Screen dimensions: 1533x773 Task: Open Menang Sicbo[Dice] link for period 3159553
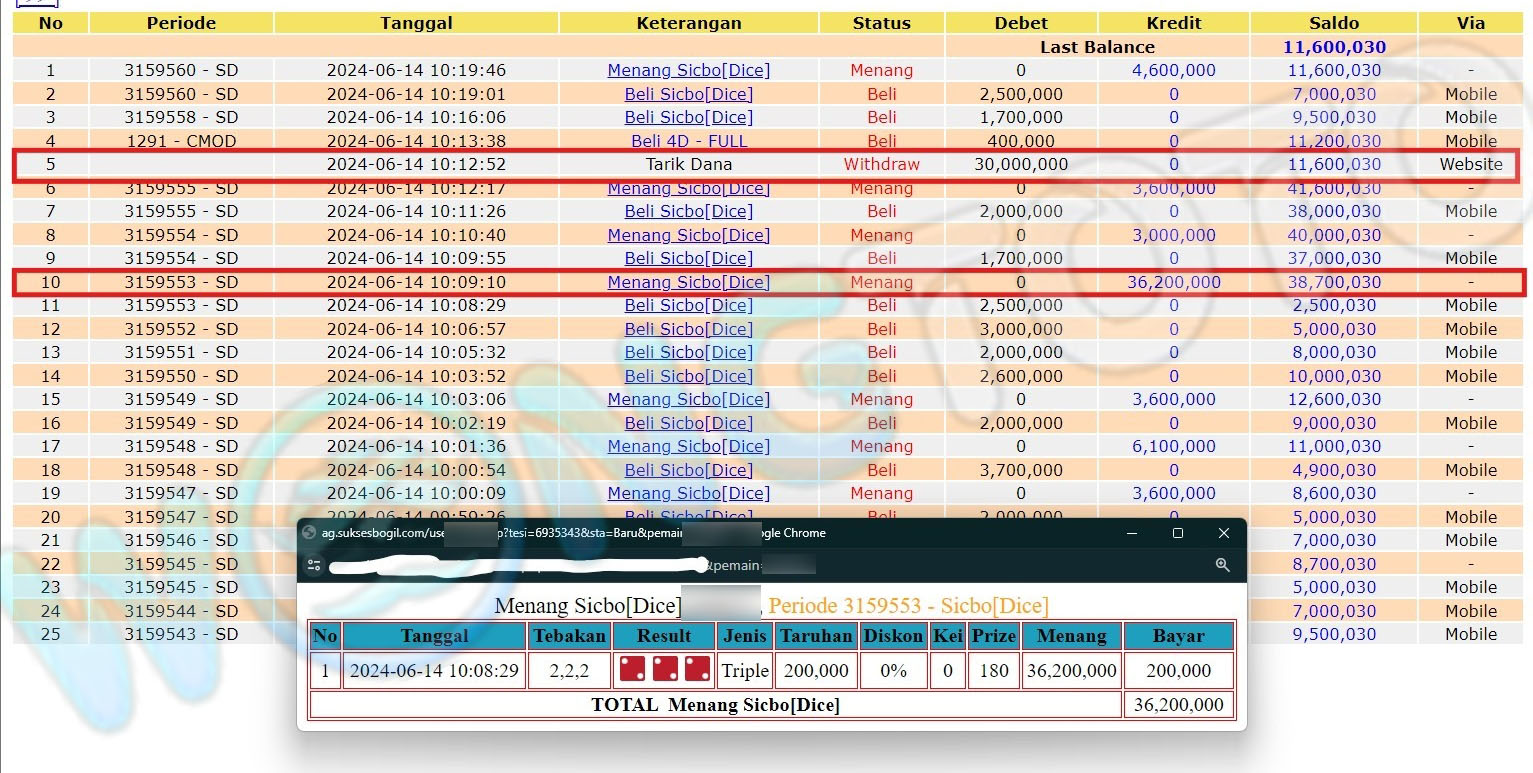[689, 282]
